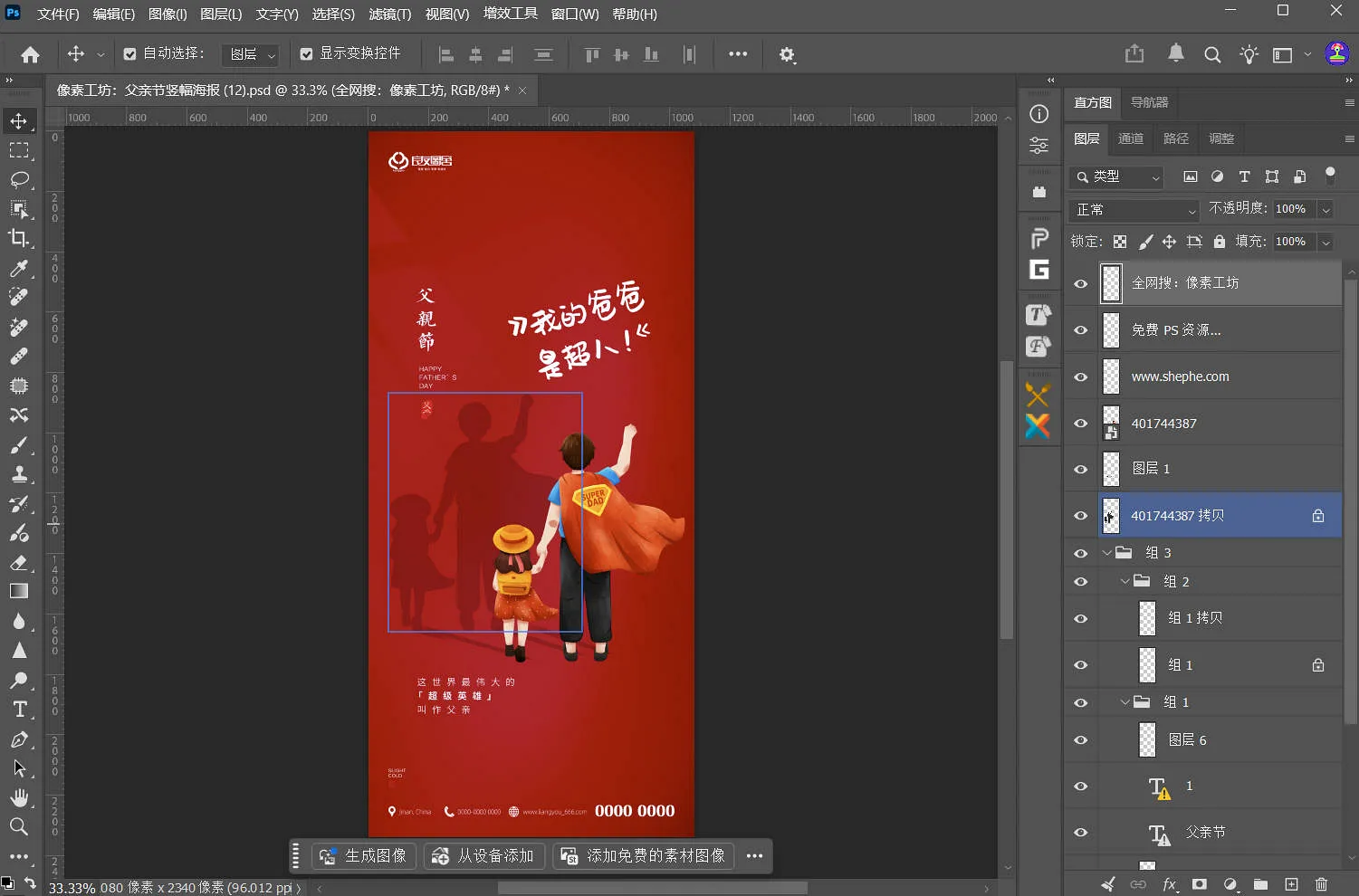The width and height of the screenshot is (1359, 896).
Task: Switch to the 通道 tab
Action: point(1131,138)
